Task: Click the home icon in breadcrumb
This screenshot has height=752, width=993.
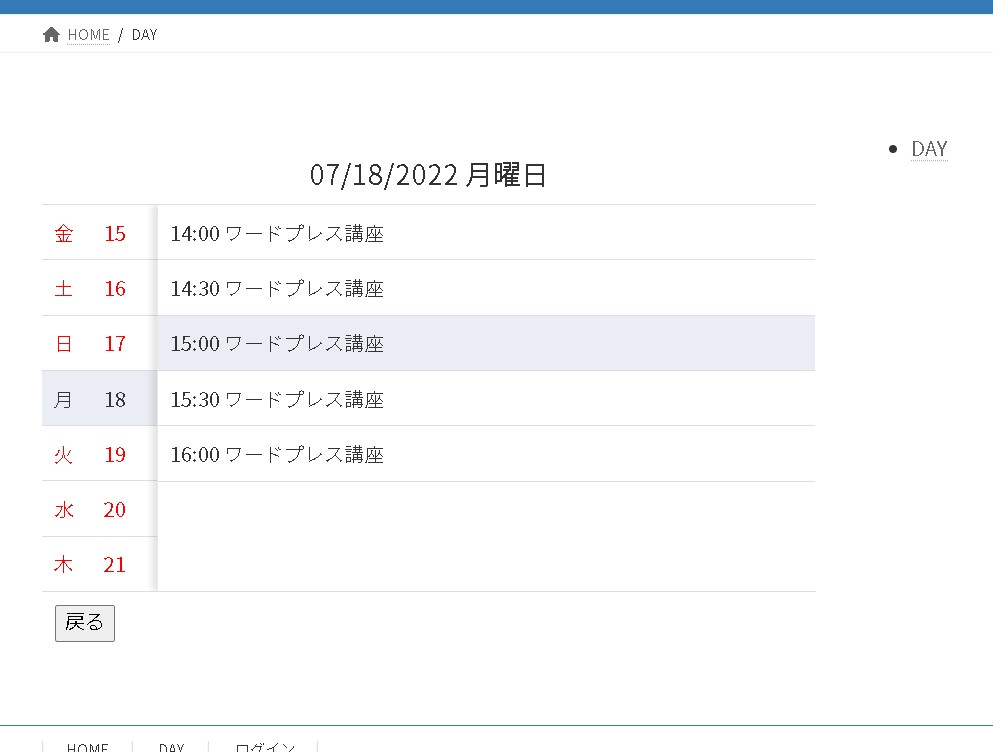Action: click(x=52, y=35)
